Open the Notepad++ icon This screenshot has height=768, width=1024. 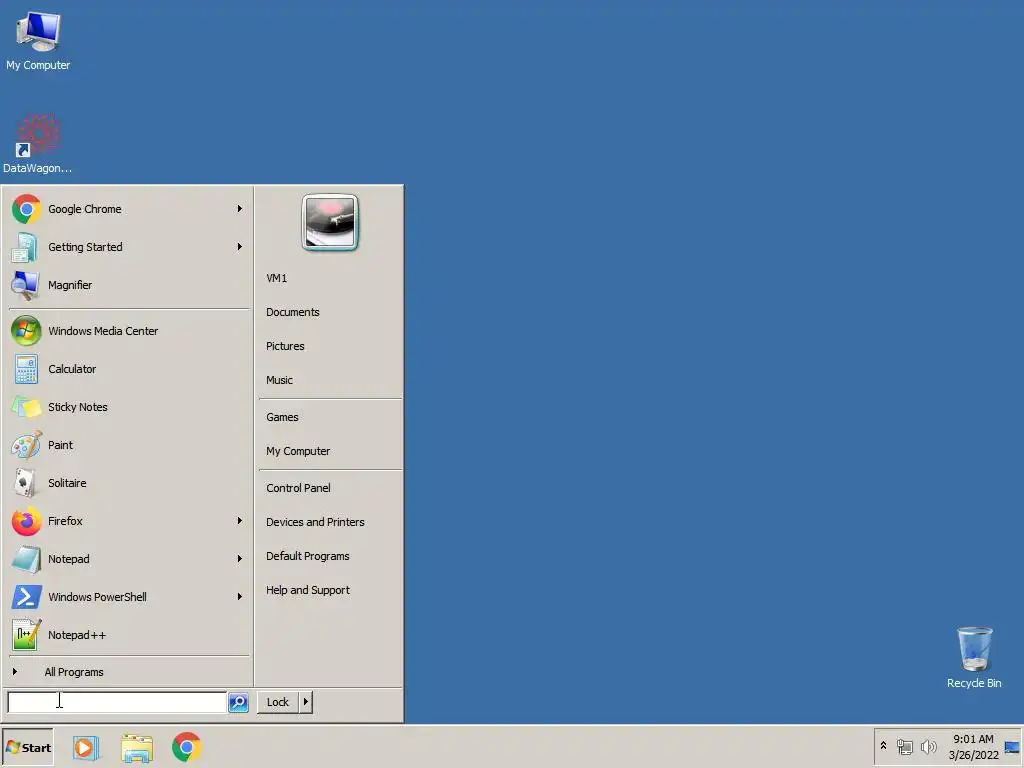tap(25, 635)
